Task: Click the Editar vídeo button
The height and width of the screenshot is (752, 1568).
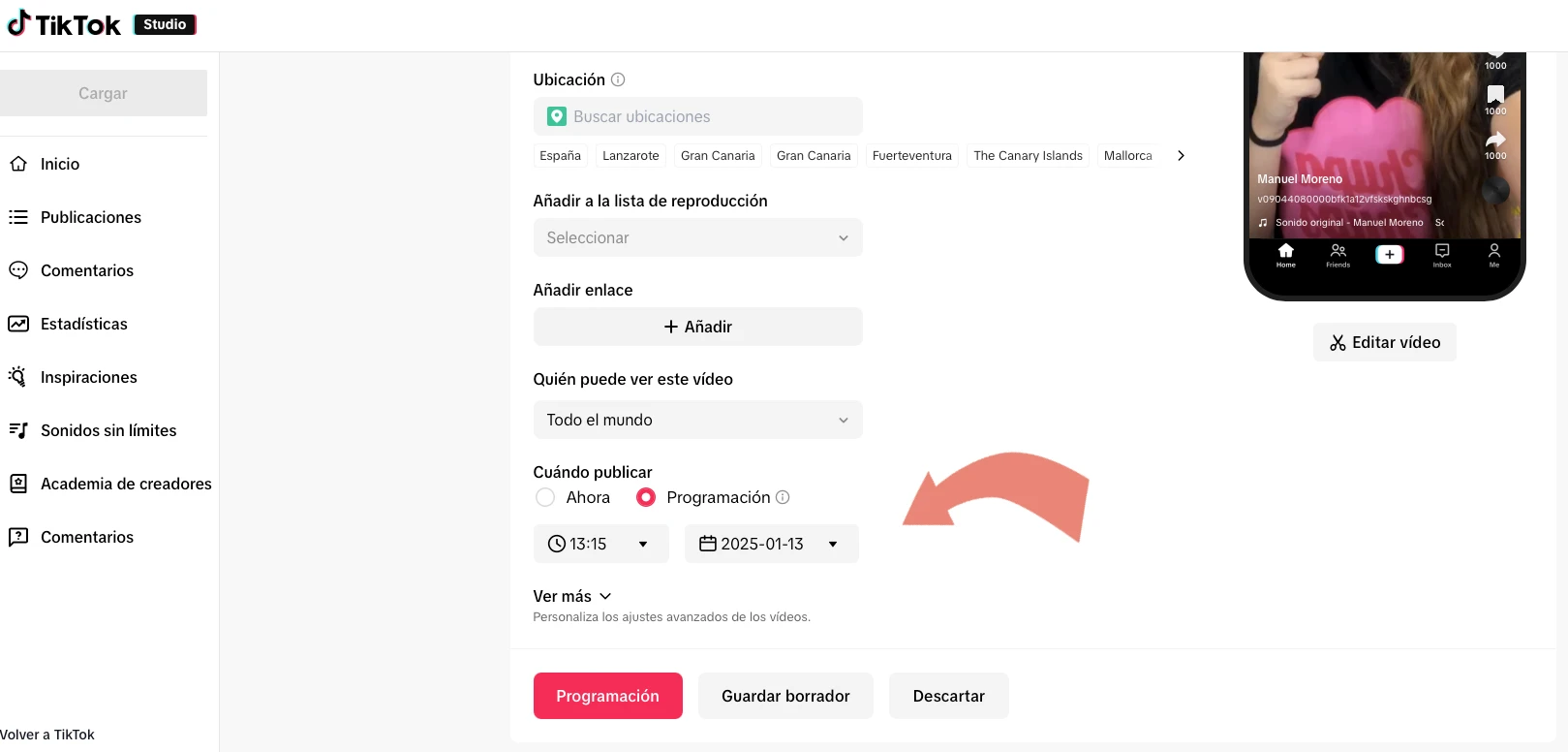Action: coord(1385,342)
